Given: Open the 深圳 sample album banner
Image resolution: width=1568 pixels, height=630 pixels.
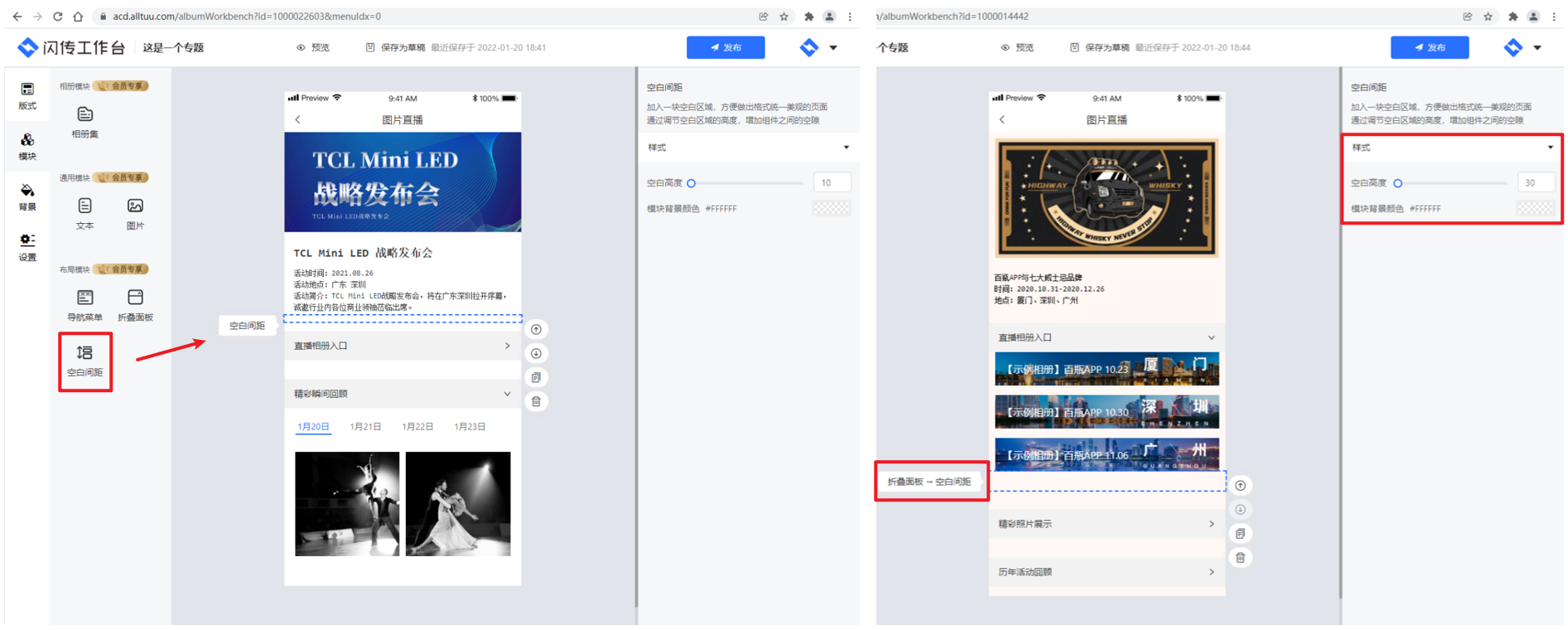Looking at the screenshot, I should click(x=1107, y=412).
